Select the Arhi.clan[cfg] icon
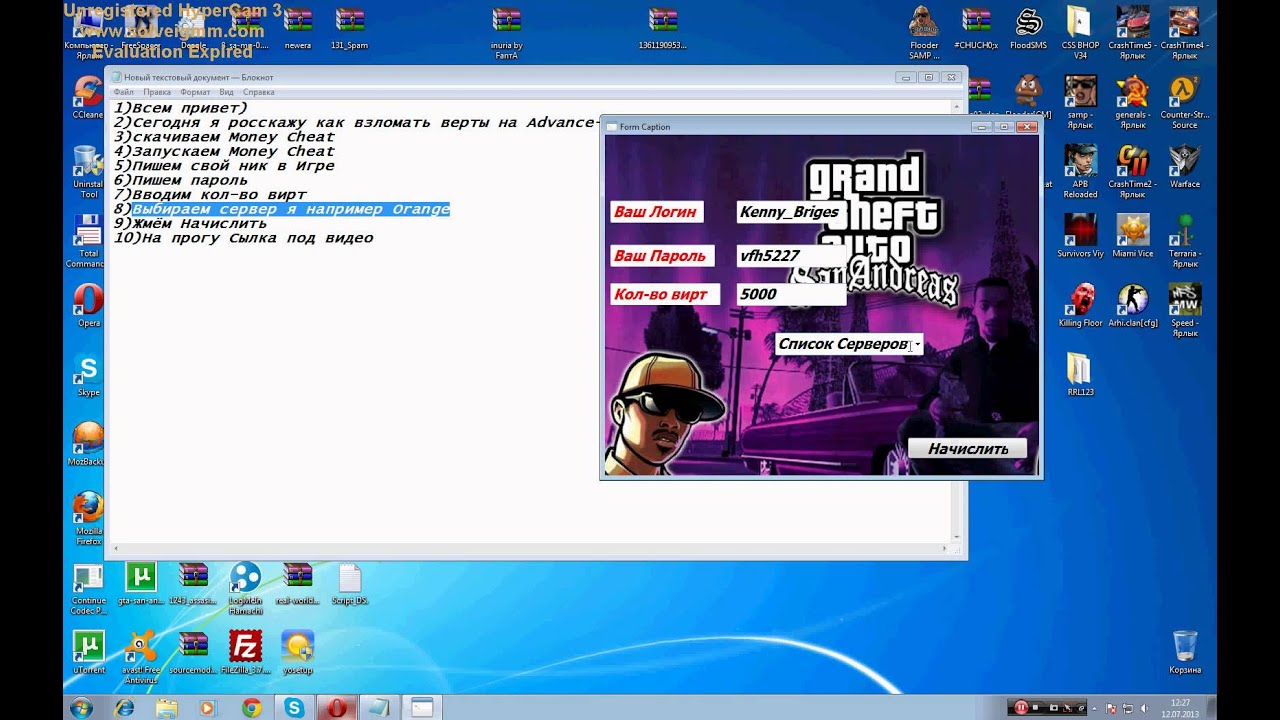Screen dimensions: 1280x720 click(x=1132, y=306)
